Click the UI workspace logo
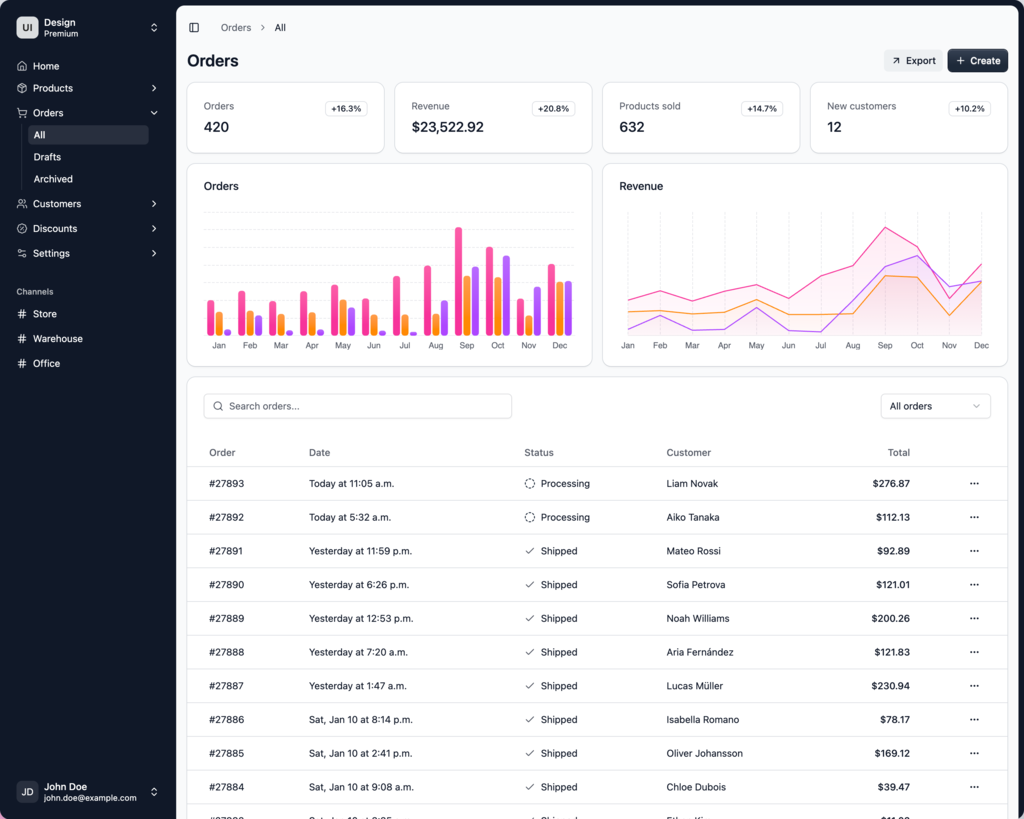This screenshot has width=1024, height=819. pos(27,28)
